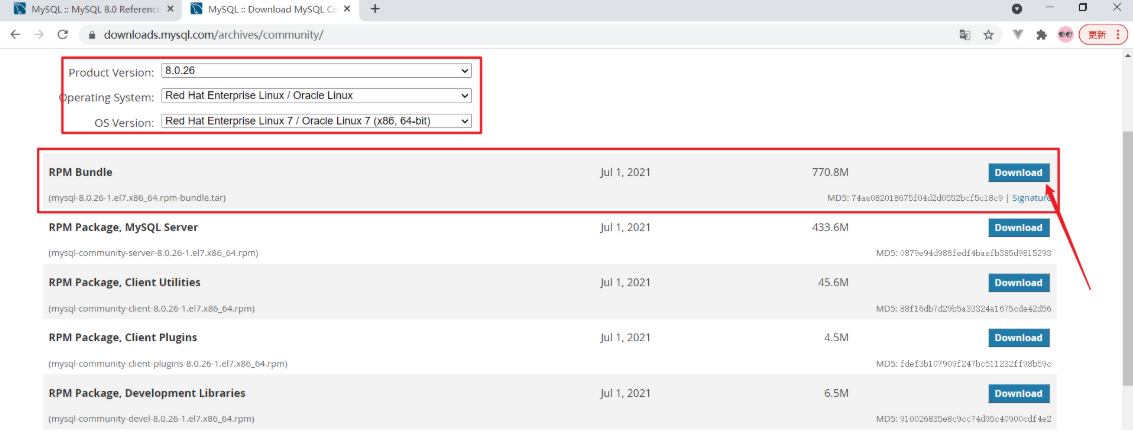Select the 433.6M size value
1133x440 pixels.
point(830,228)
